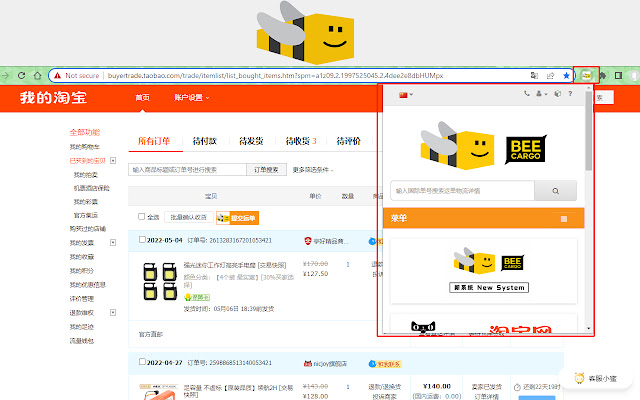Expand the 退款维权 sidebar section toggle
The width and height of the screenshot is (640, 400).
113,312
